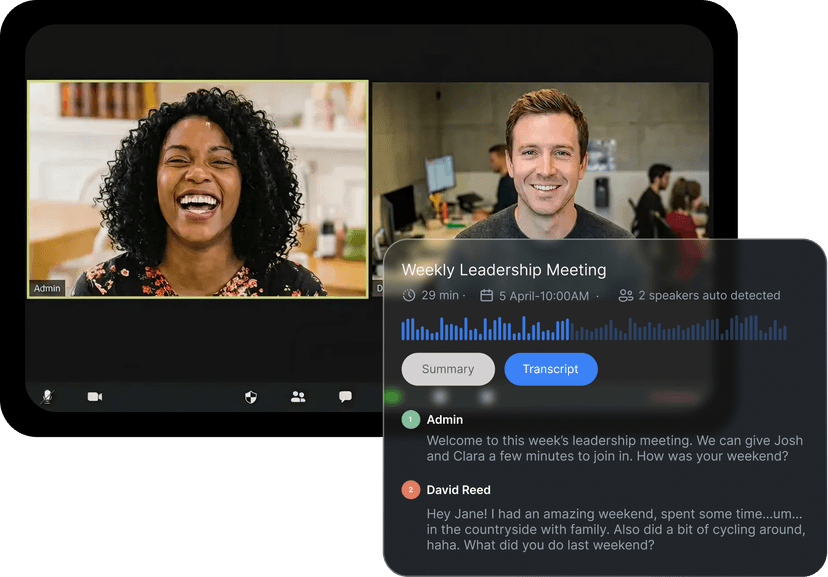Click the Weekly Leadership Meeting title
This screenshot has height=577, width=828.
click(504, 270)
